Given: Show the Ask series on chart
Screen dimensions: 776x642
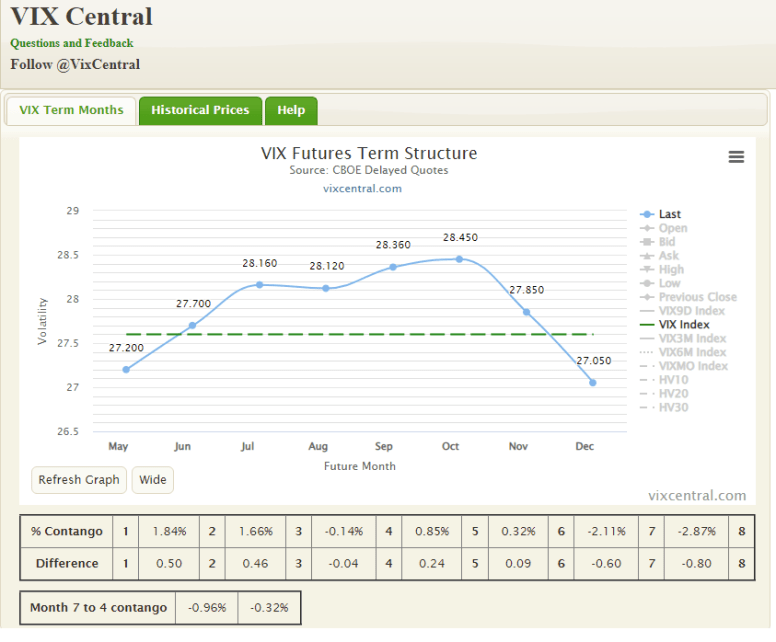Looking at the screenshot, I should tap(667, 256).
